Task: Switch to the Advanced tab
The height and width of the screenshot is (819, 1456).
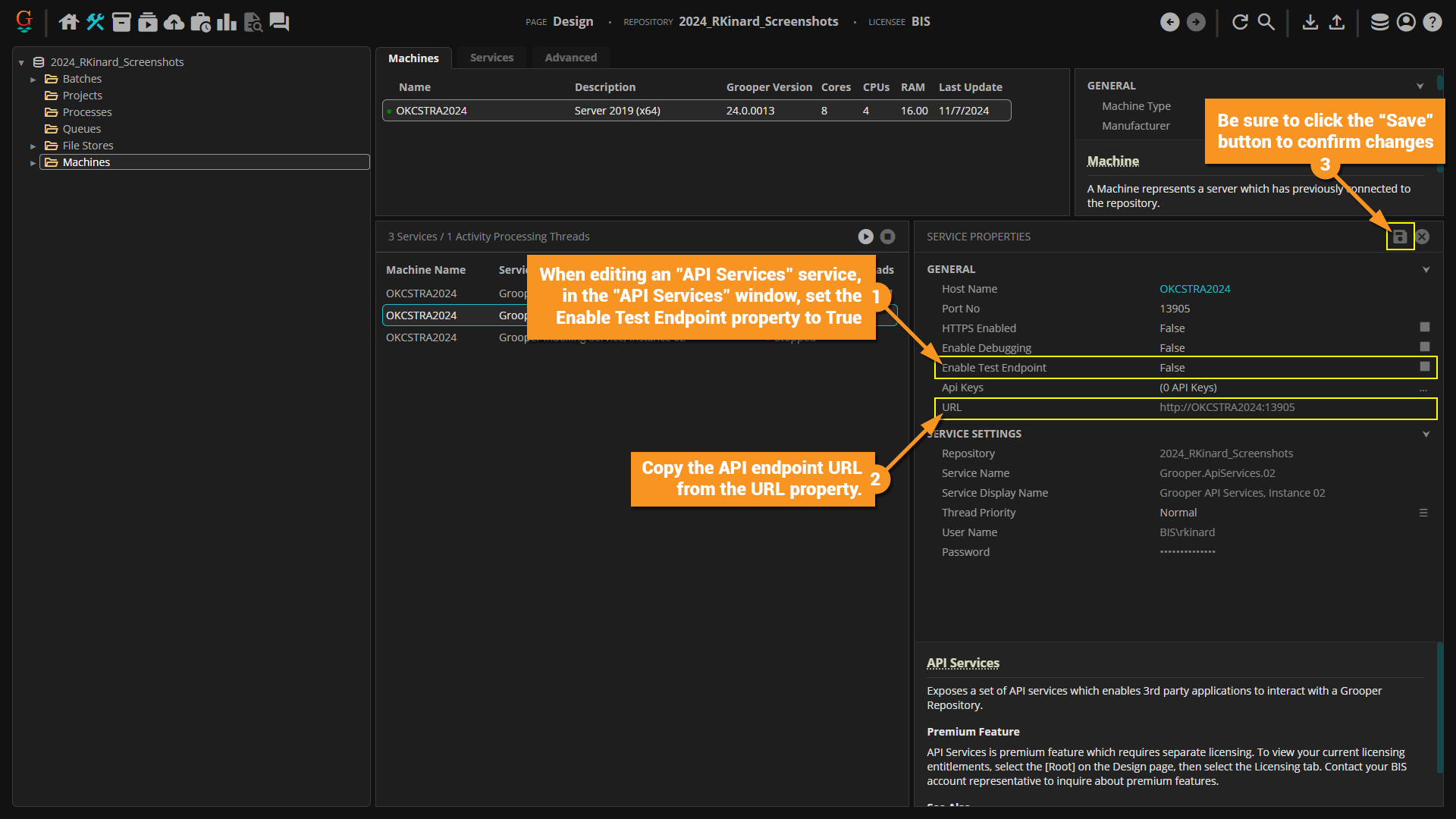Action: pos(570,58)
